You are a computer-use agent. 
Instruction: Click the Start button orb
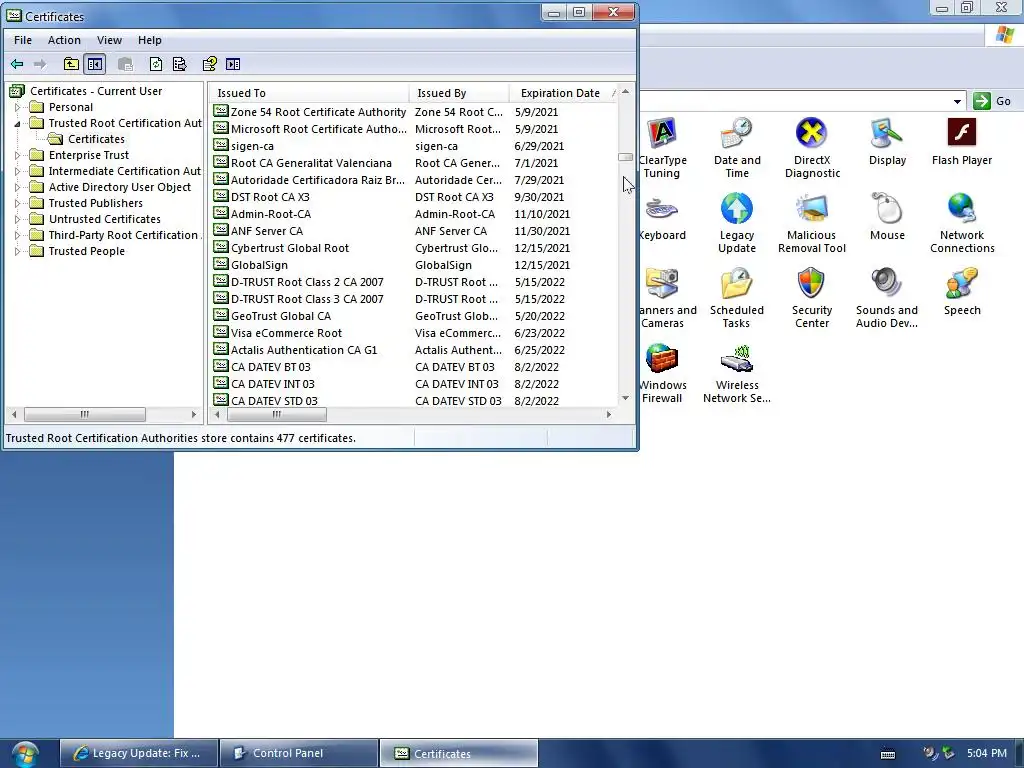pos(25,753)
